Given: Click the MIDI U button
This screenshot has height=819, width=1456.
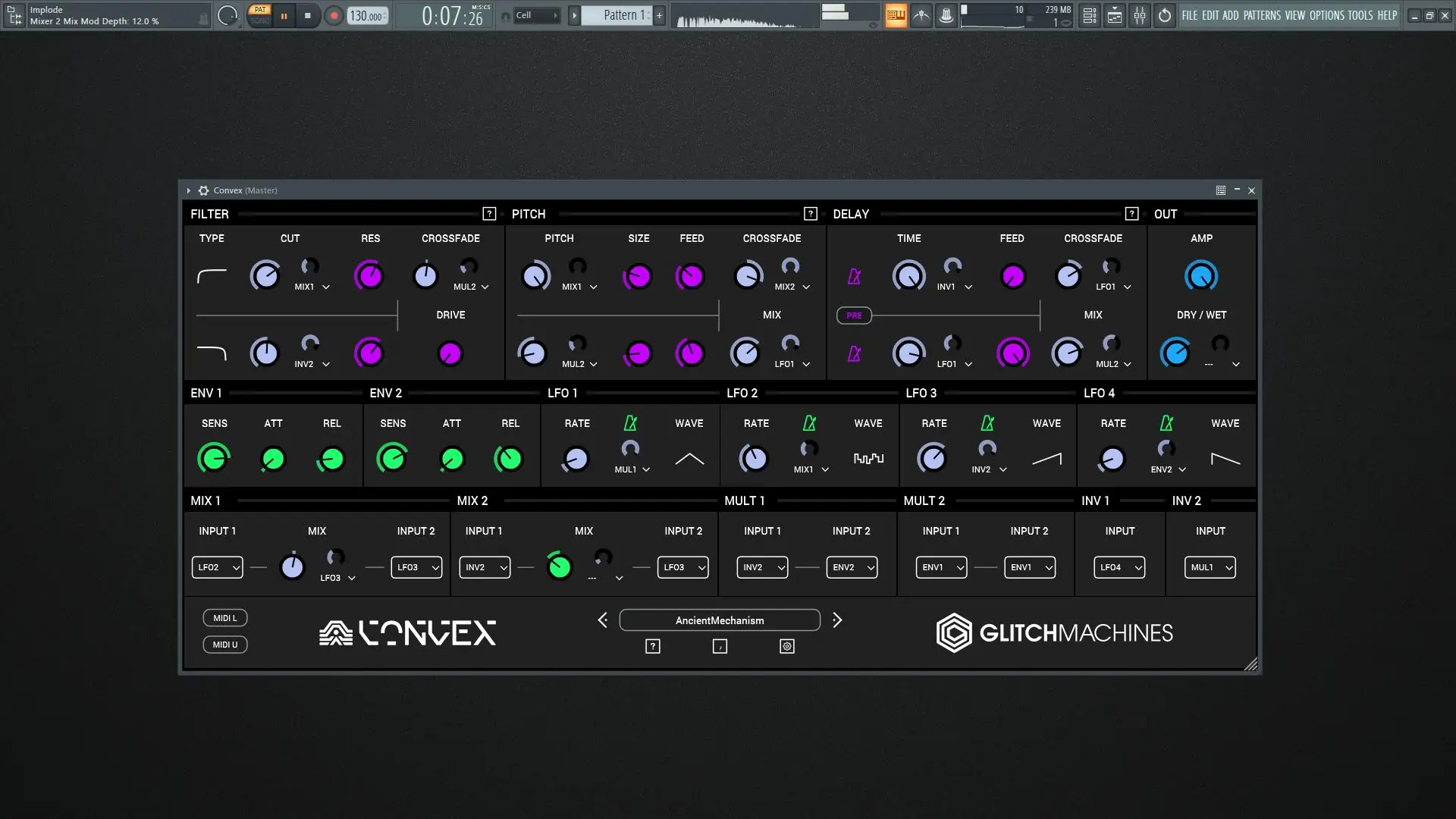Looking at the screenshot, I should pos(225,645).
